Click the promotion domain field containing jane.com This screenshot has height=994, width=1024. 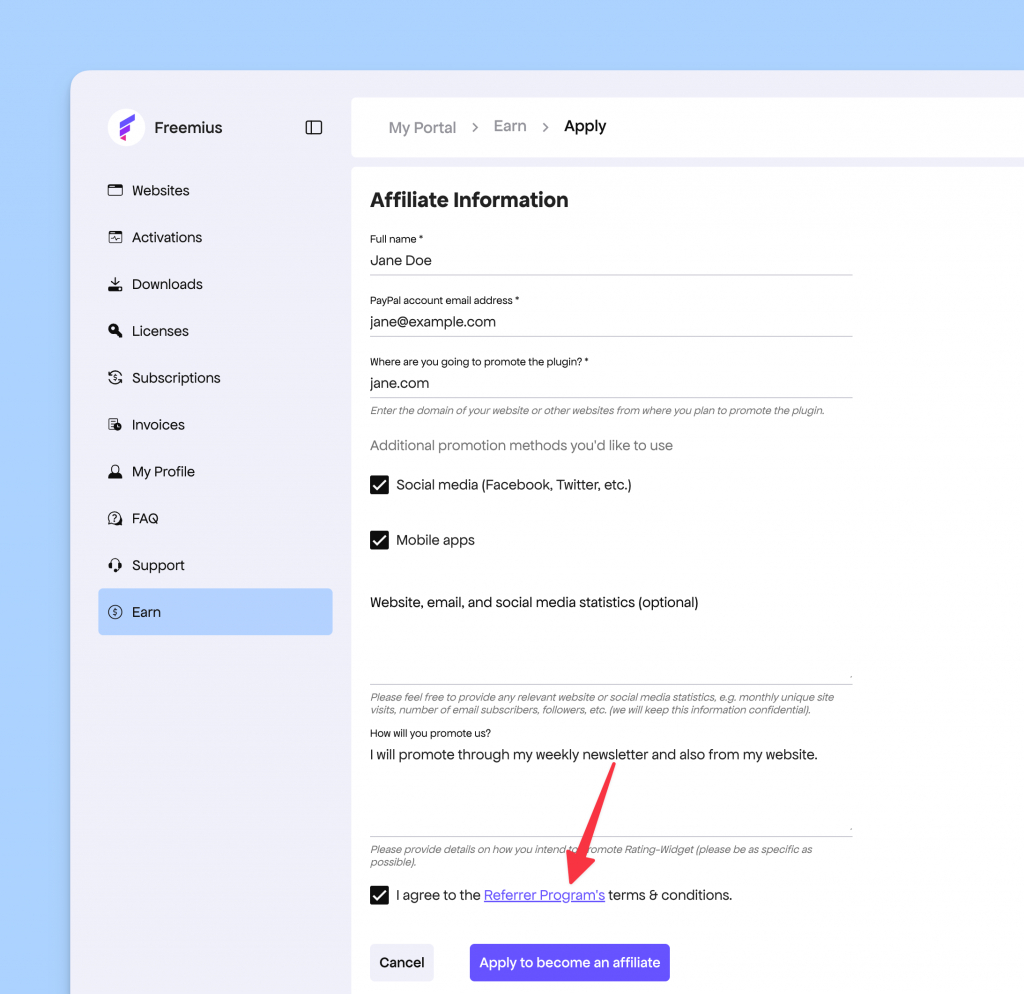click(611, 383)
